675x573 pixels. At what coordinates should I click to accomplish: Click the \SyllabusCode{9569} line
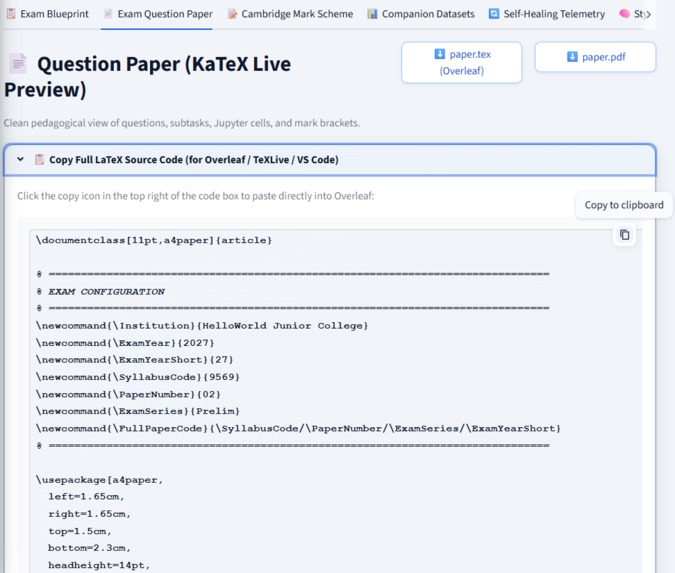coord(138,377)
